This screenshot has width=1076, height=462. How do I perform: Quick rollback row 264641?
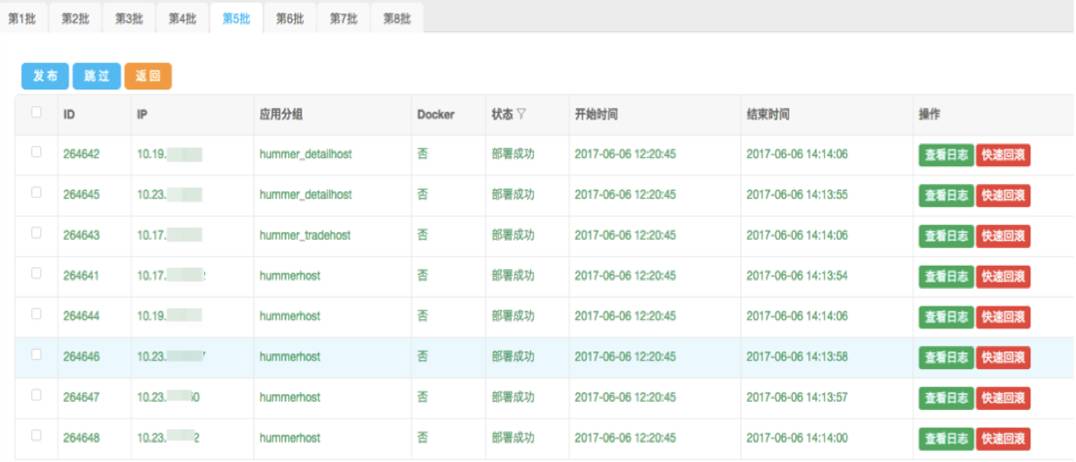tap(1003, 277)
